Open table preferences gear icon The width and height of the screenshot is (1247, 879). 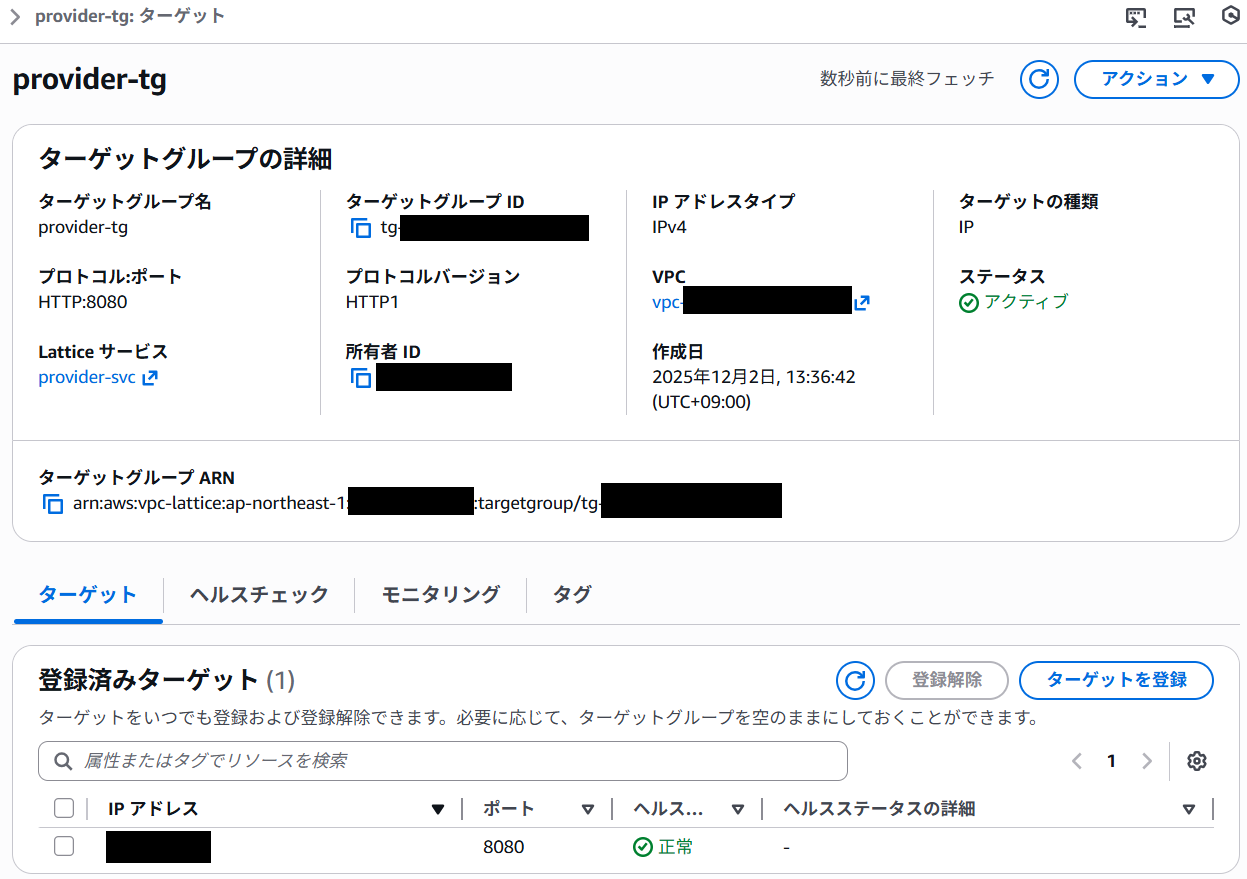pyautogui.click(x=1196, y=761)
